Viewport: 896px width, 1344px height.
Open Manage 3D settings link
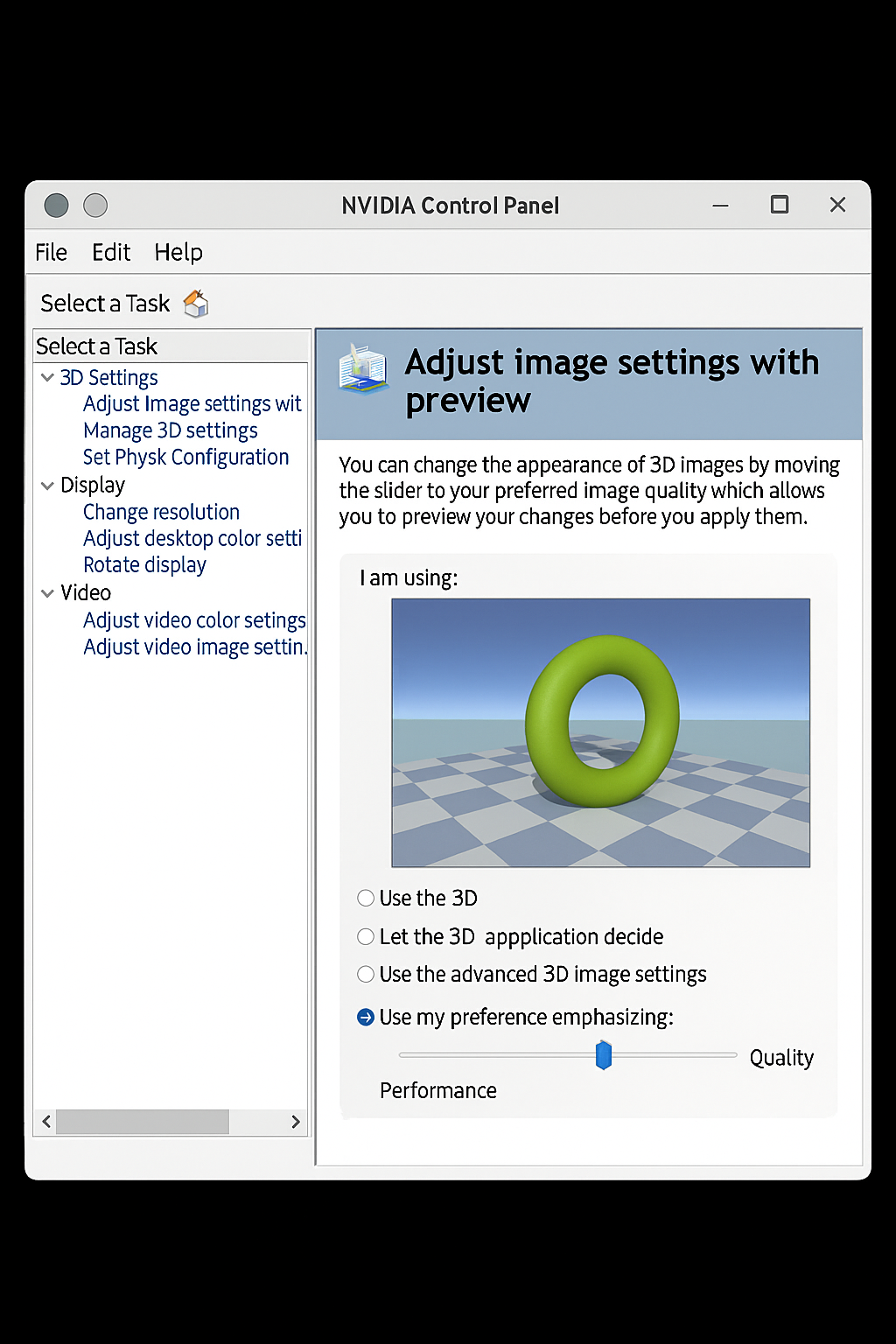(171, 430)
